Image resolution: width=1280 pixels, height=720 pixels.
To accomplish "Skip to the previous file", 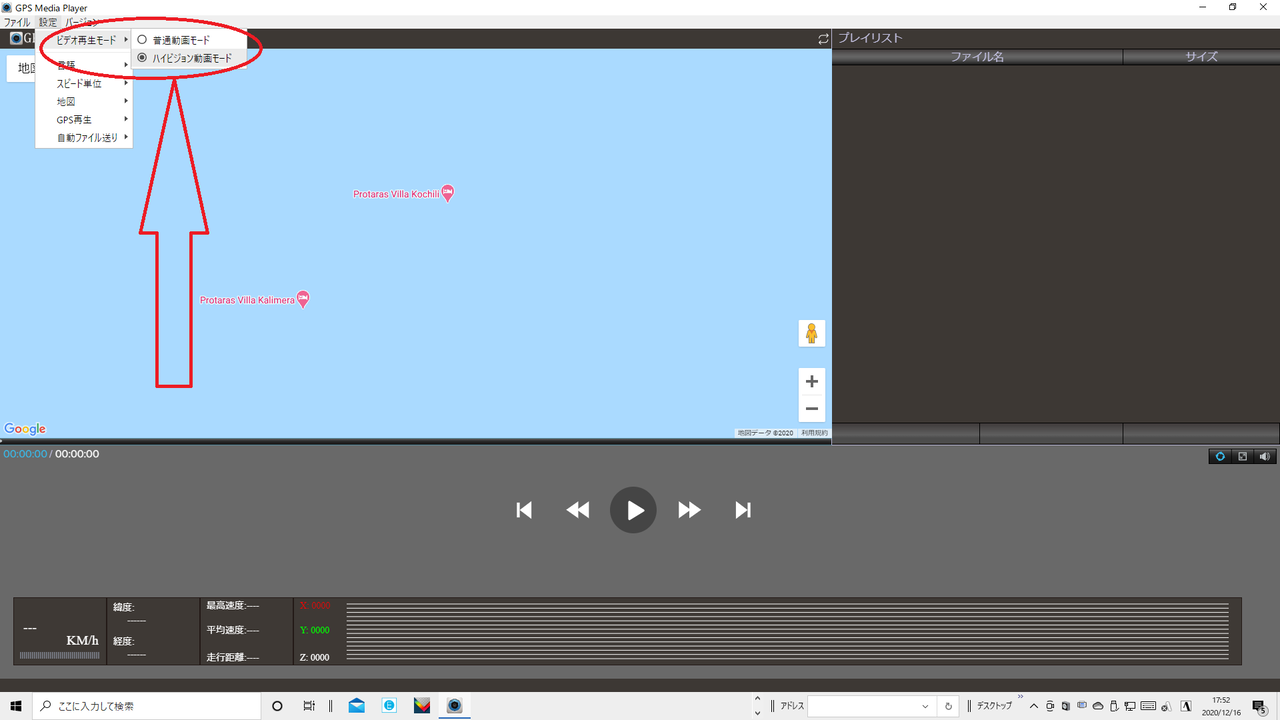I will 524,510.
